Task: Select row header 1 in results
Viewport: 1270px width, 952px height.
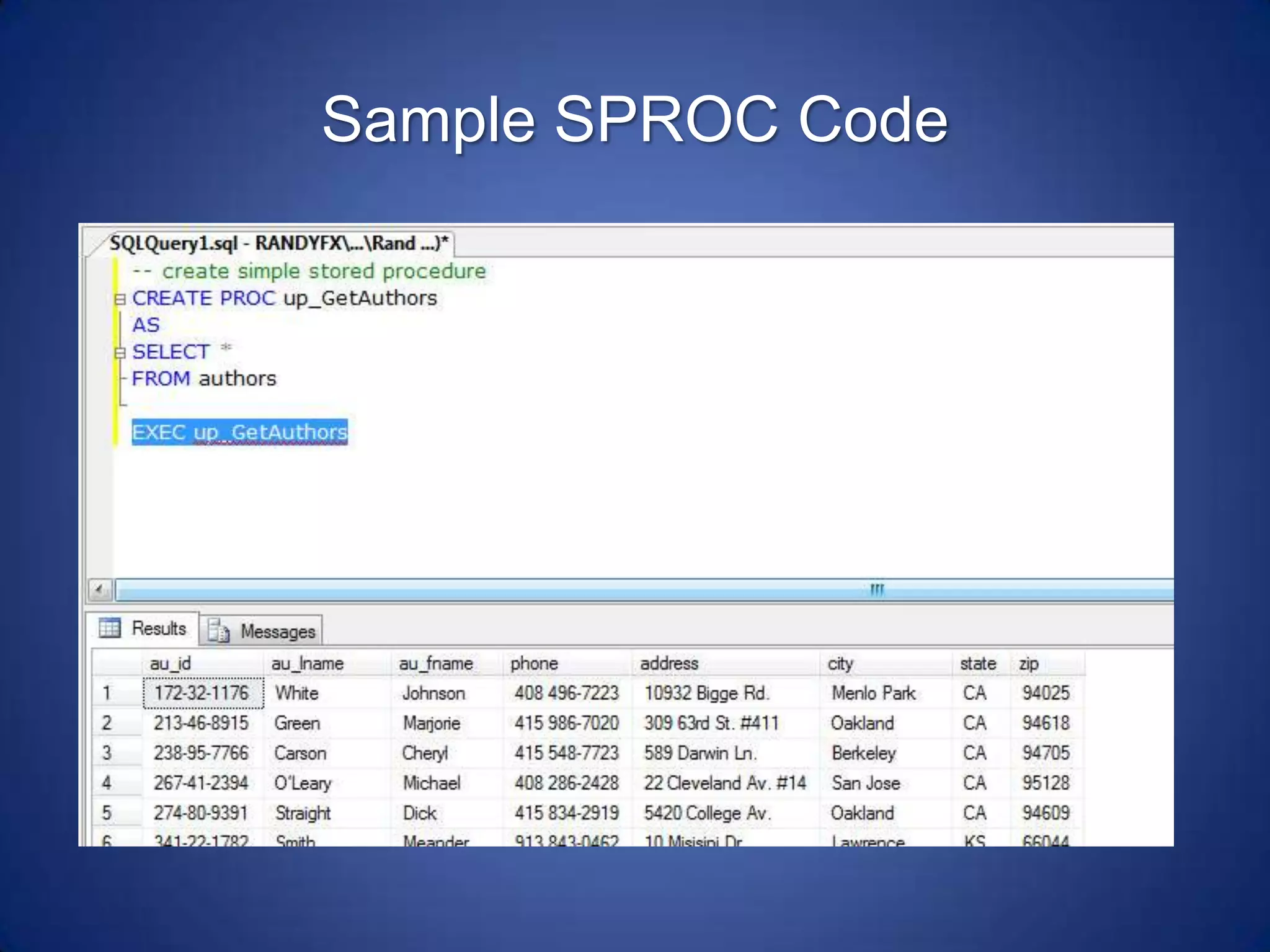Action: click(x=117, y=693)
